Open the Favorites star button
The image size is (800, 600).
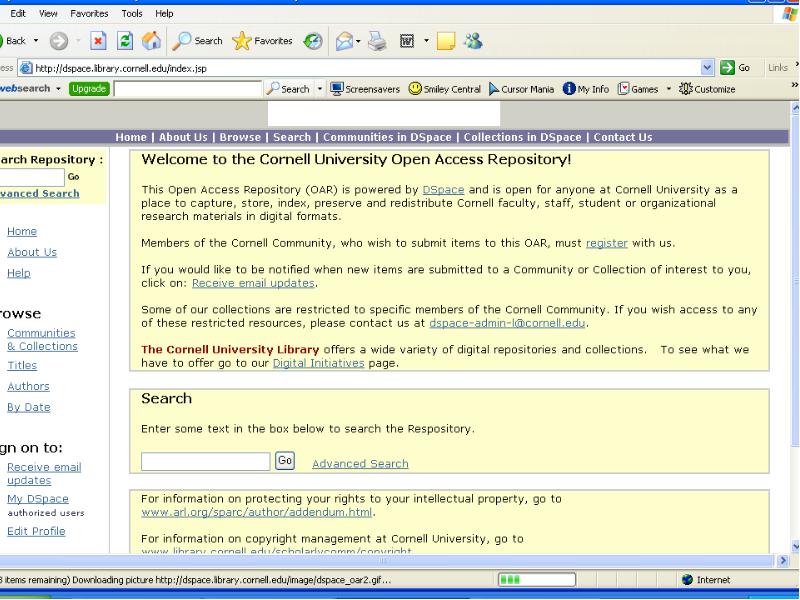pyautogui.click(x=262, y=41)
